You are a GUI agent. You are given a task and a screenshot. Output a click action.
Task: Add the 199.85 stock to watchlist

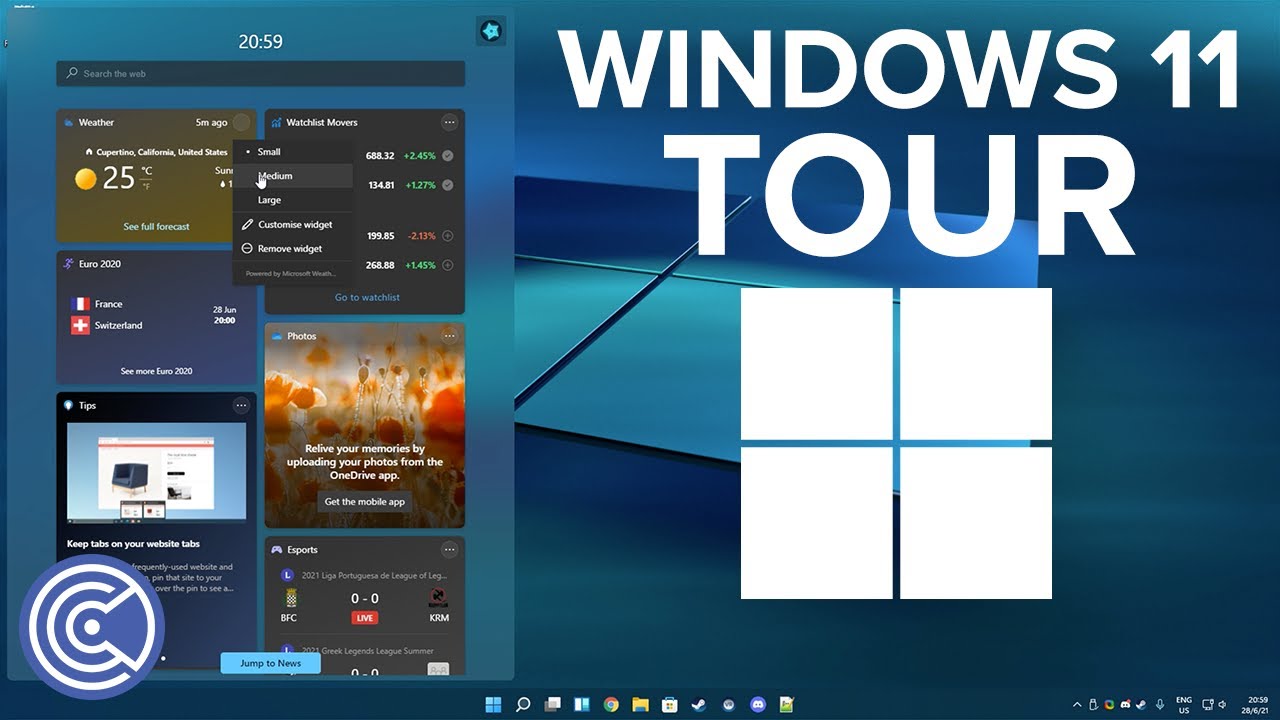447,236
